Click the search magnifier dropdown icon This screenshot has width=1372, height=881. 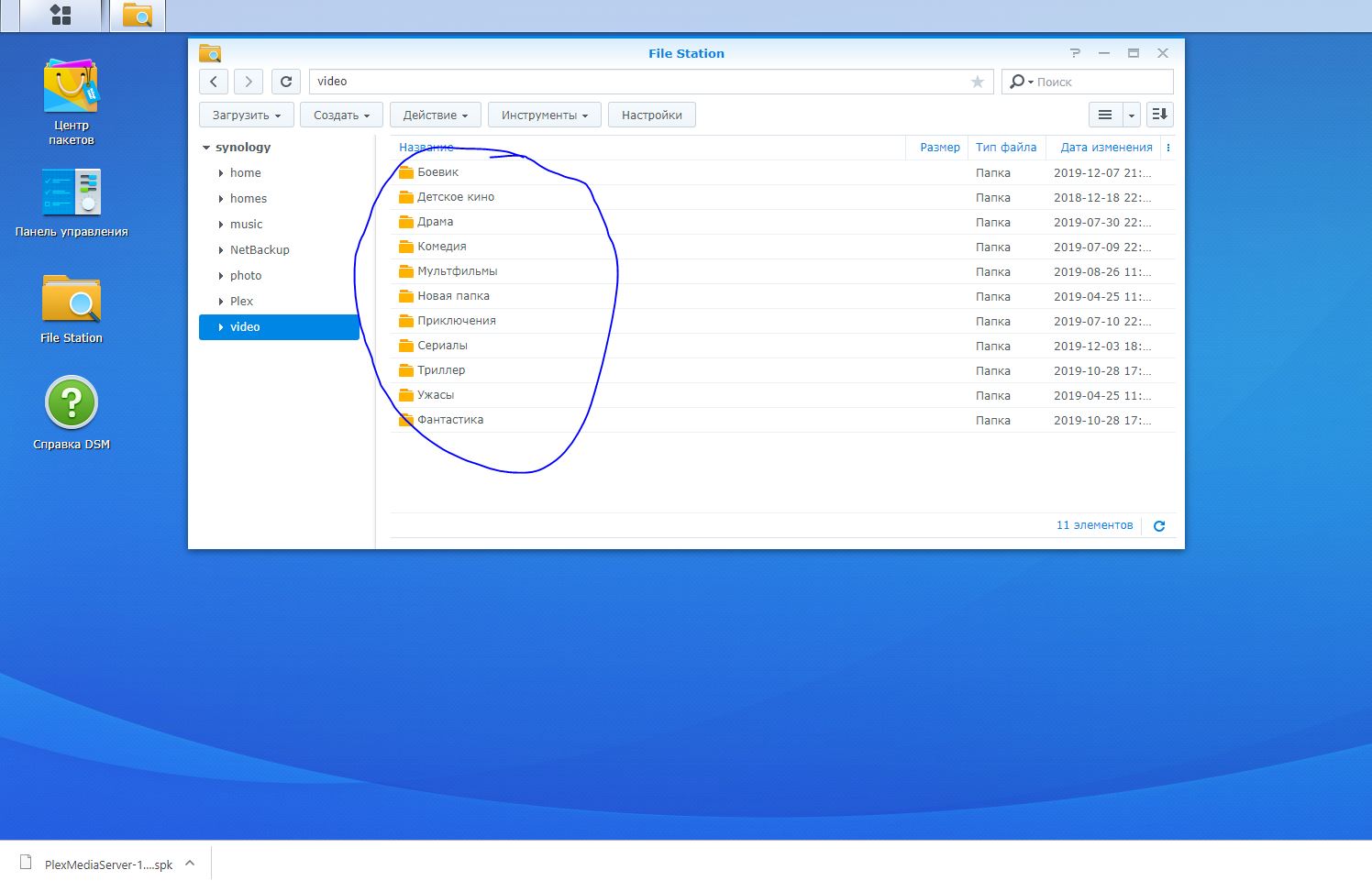(1021, 82)
